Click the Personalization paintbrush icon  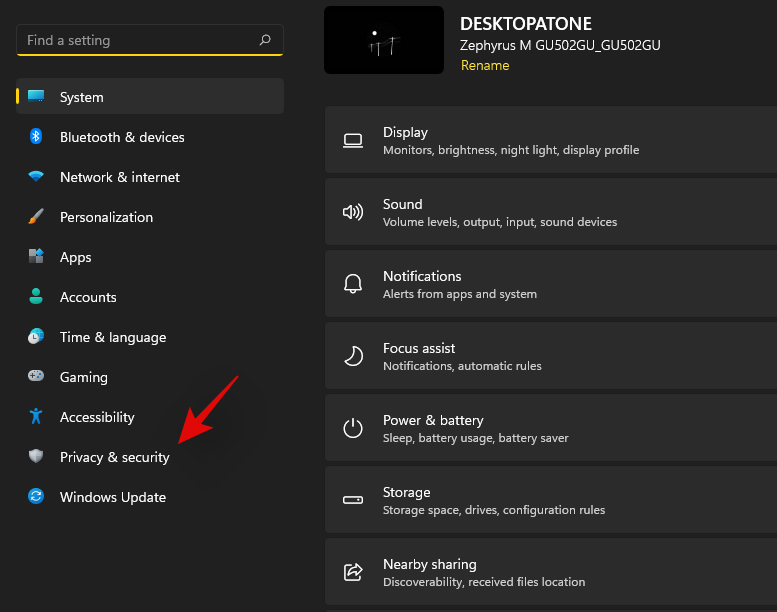tap(36, 217)
